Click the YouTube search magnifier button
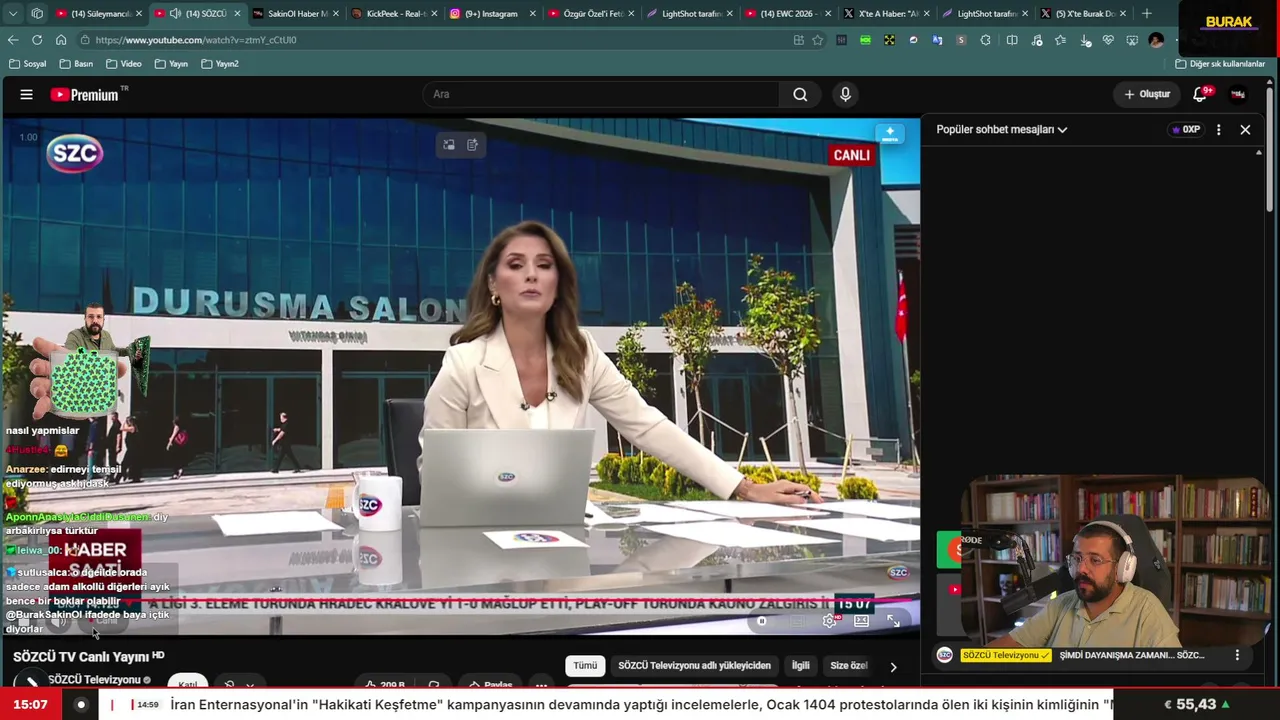This screenshot has width=1280, height=720. [x=800, y=95]
